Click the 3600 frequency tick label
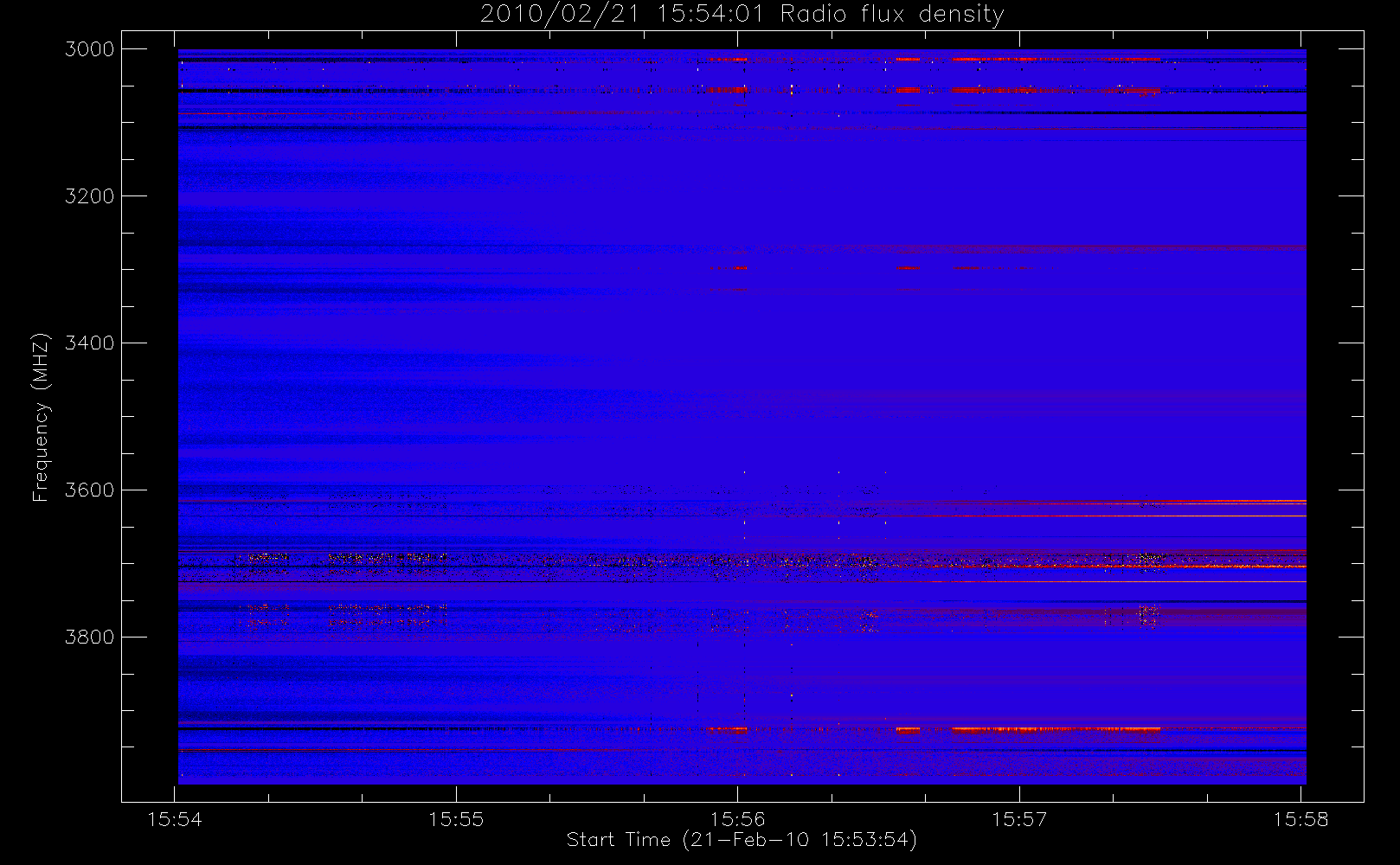 pyautogui.click(x=90, y=490)
